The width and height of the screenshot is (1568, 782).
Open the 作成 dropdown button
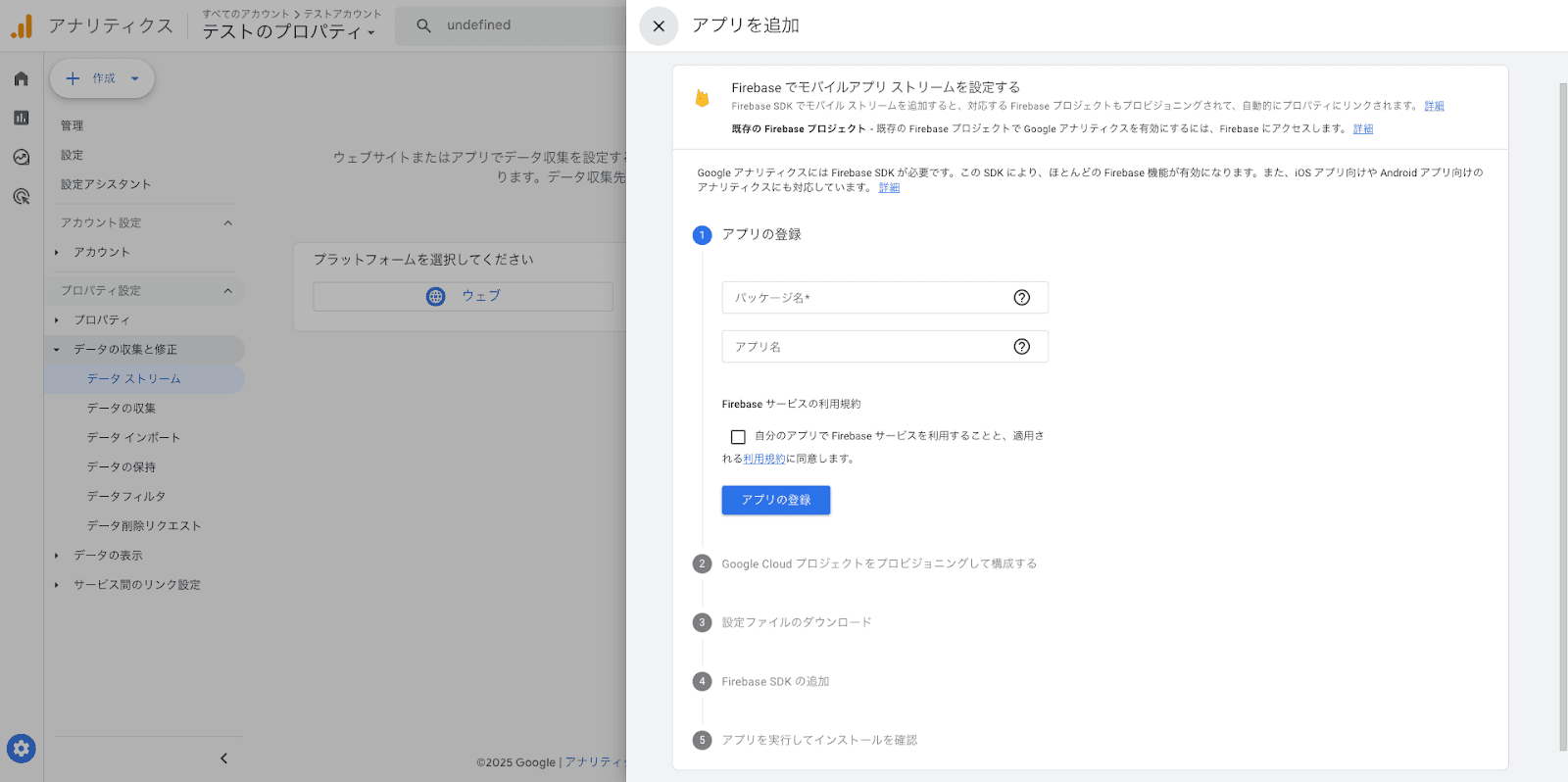coord(102,78)
